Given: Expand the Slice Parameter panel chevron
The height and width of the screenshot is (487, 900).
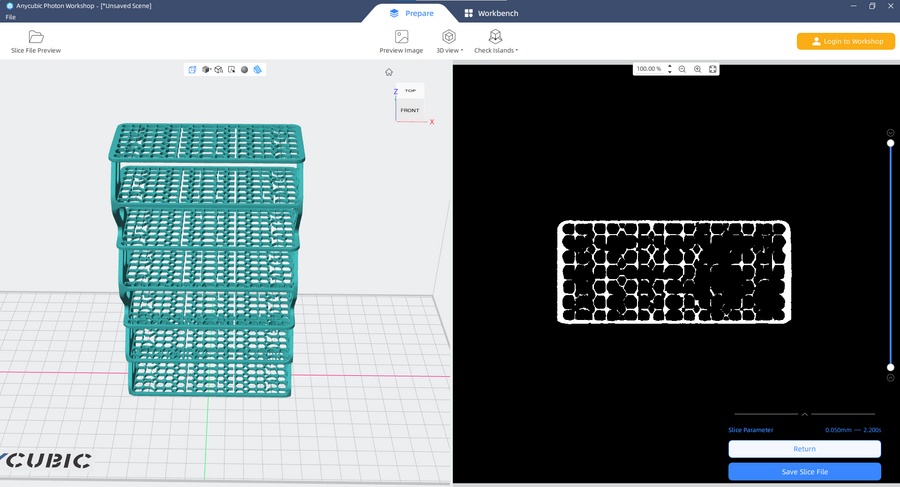Looking at the screenshot, I should click(x=804, y=414).
